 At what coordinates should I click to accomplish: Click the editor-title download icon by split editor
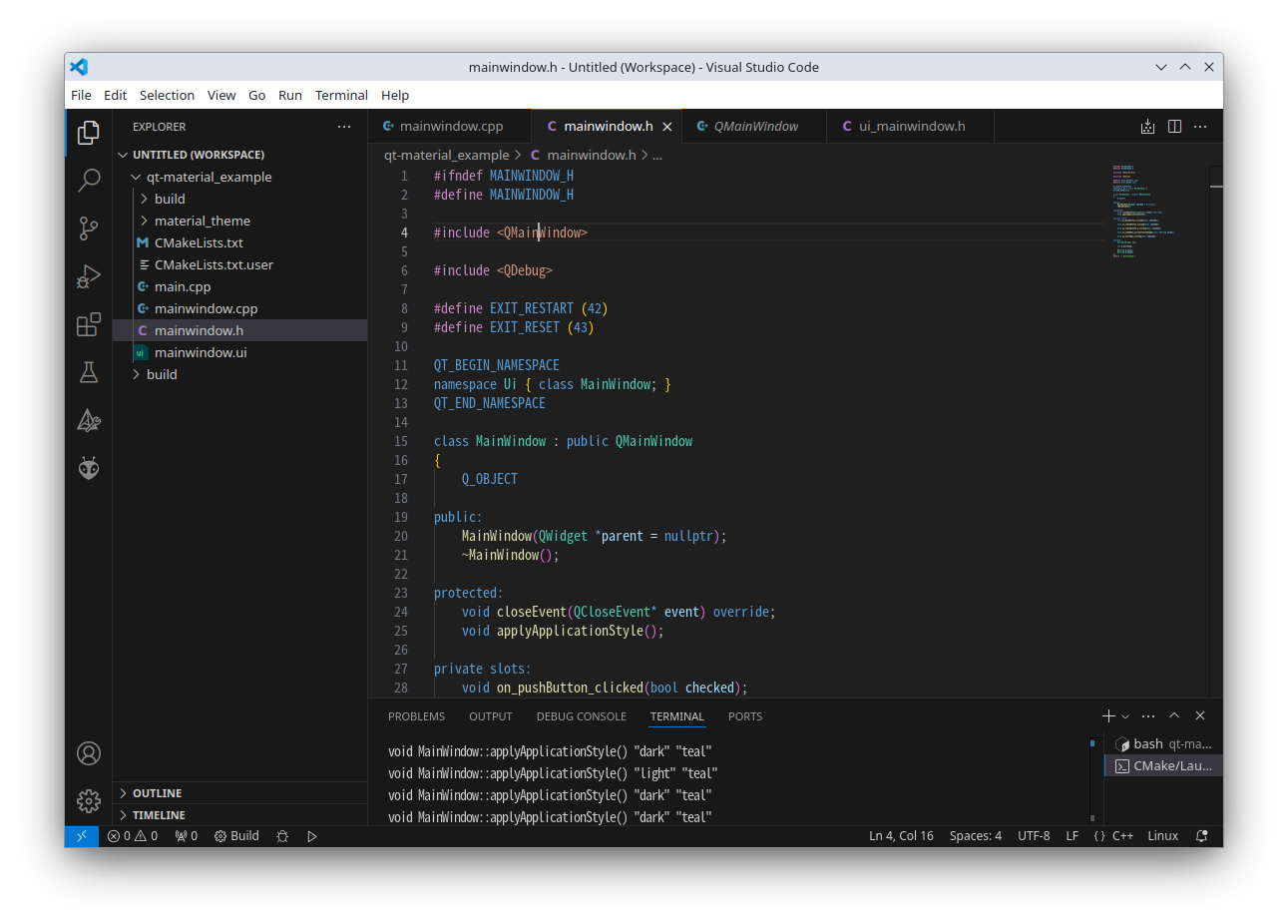point(1147,127)
